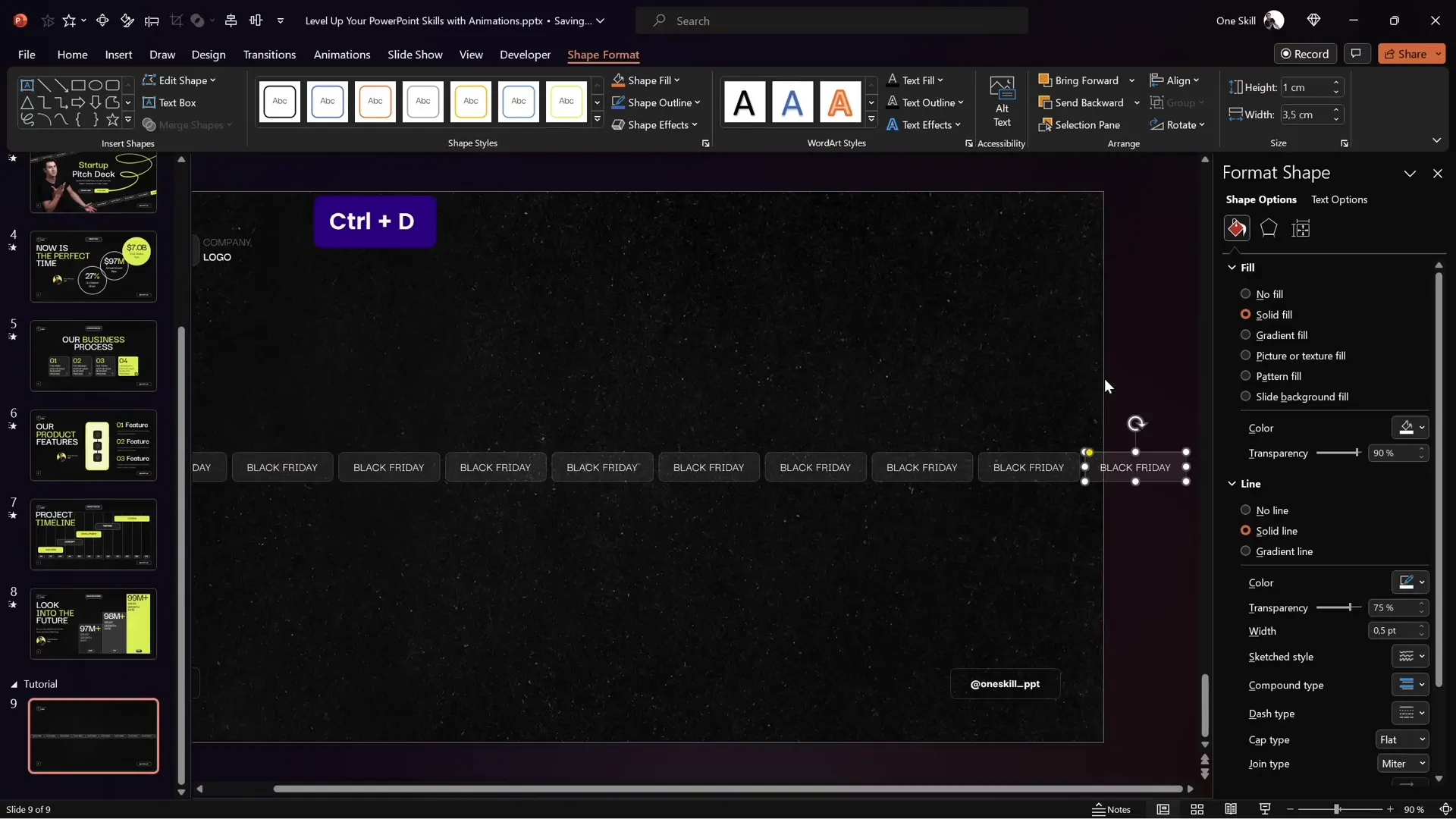Viewport: 1456px width, 819px height.
Task: Select the Solid fill option
Action: (1245, 314)
